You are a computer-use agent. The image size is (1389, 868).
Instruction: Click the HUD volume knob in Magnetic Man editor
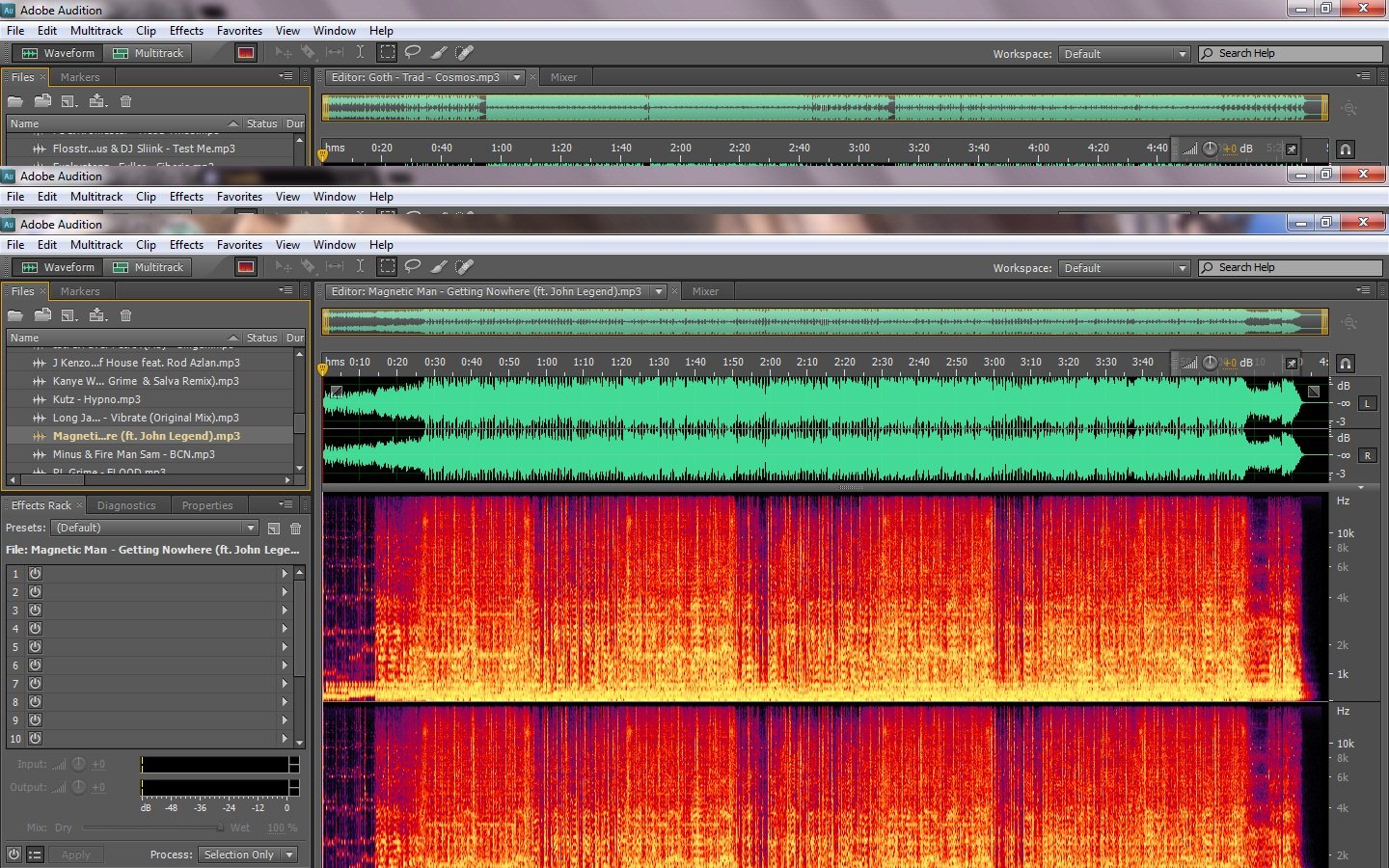1210,363
